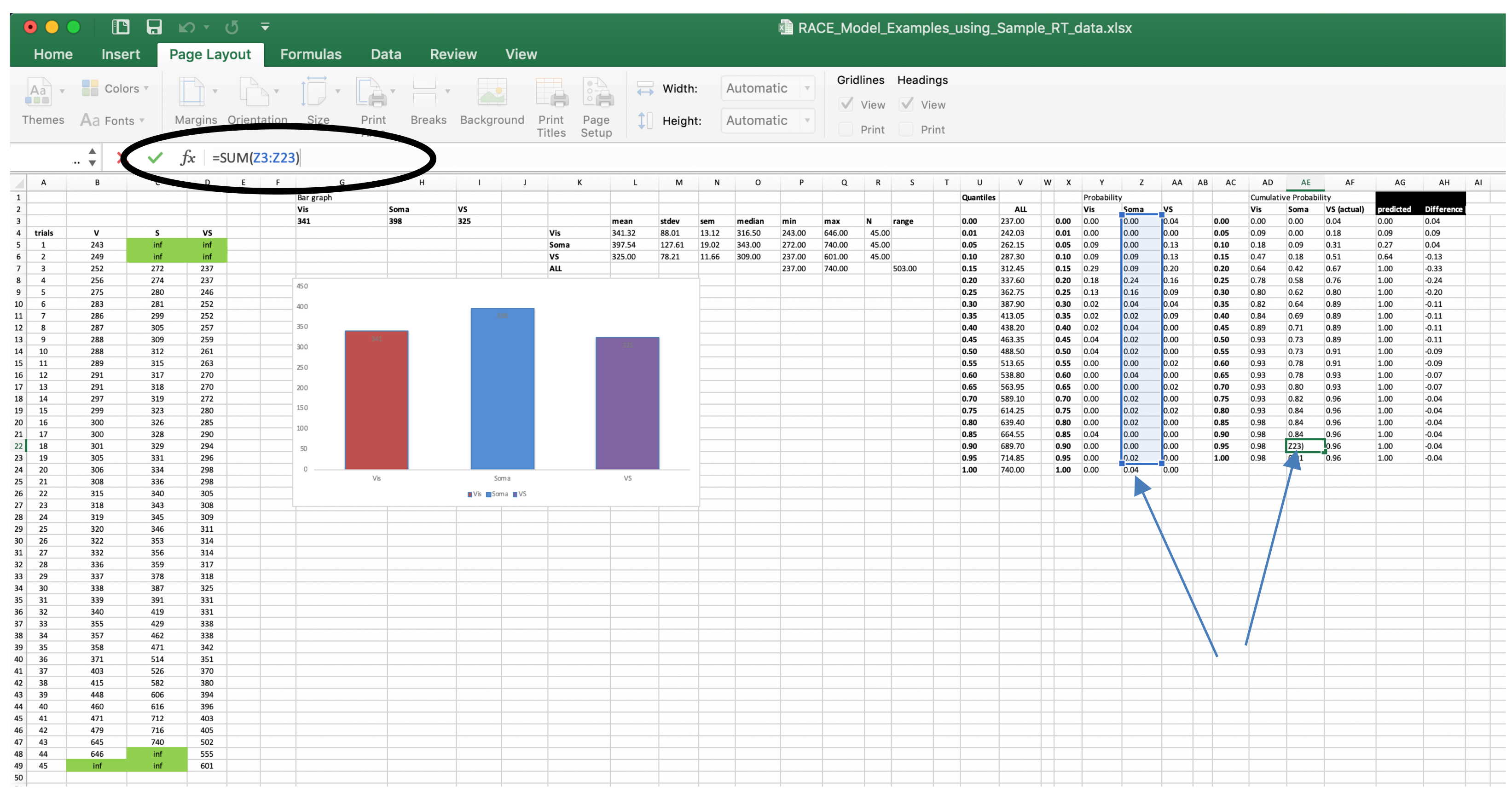Open the Data ribbon tab
This screenshot has width=1512, height=799.
tap(386, 54)
